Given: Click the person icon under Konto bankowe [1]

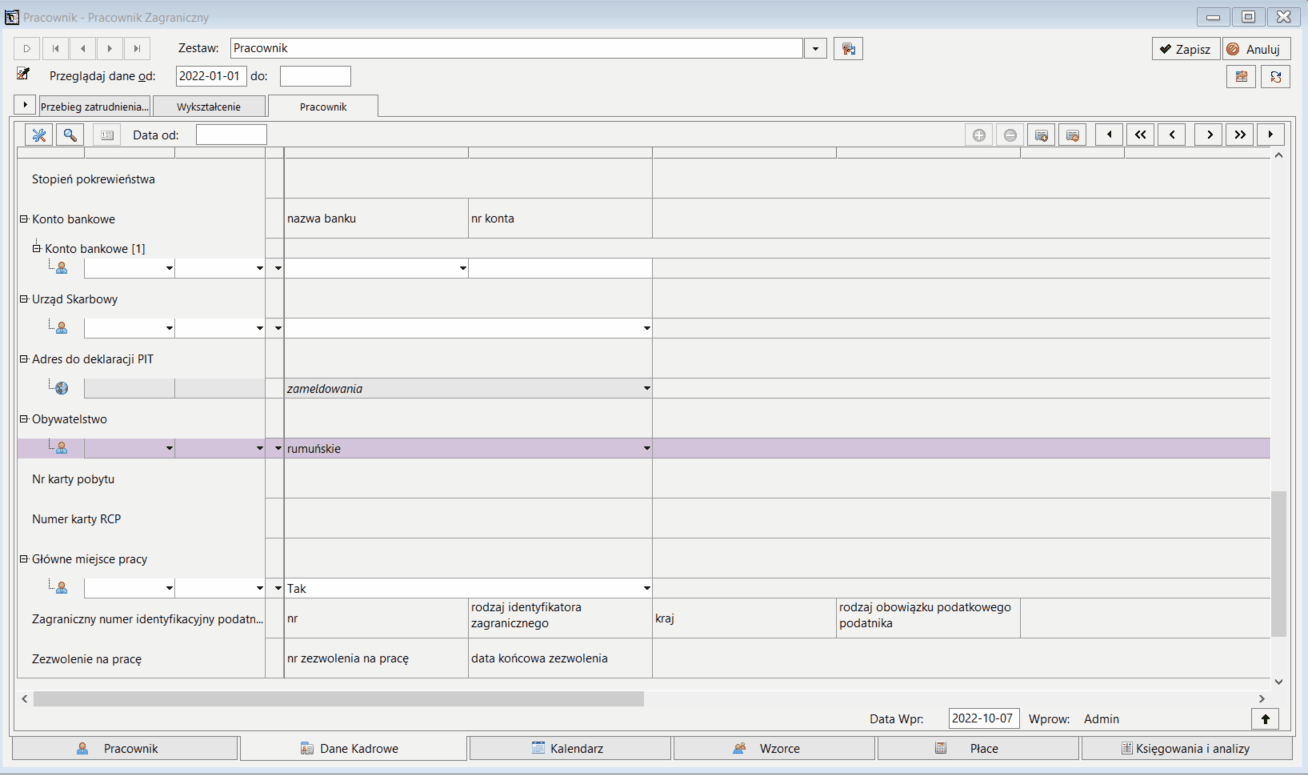Looking at the screenshot, I should [61, 268].
